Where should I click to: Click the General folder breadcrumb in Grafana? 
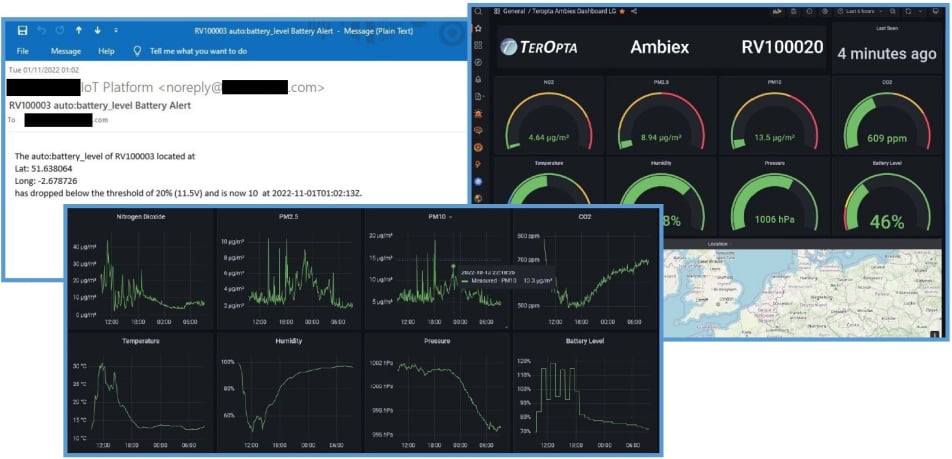click(x=514, y=12)
